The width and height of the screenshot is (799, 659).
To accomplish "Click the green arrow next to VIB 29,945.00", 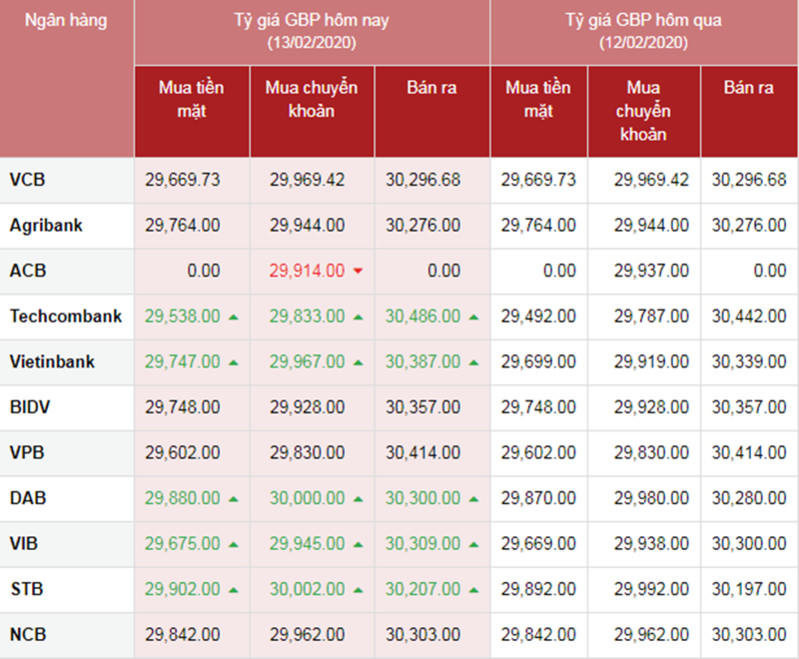I will click(x=358, y=545).
